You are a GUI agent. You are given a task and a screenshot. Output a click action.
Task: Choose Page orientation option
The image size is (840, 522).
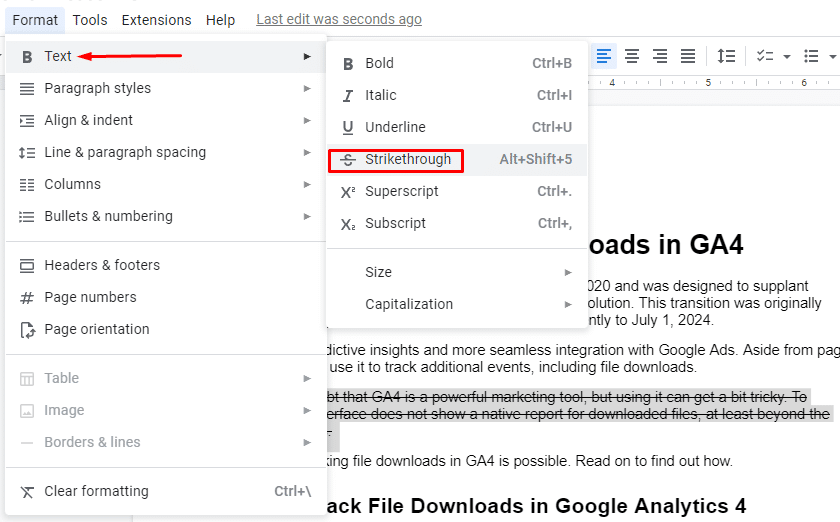(x=166, y=330)
